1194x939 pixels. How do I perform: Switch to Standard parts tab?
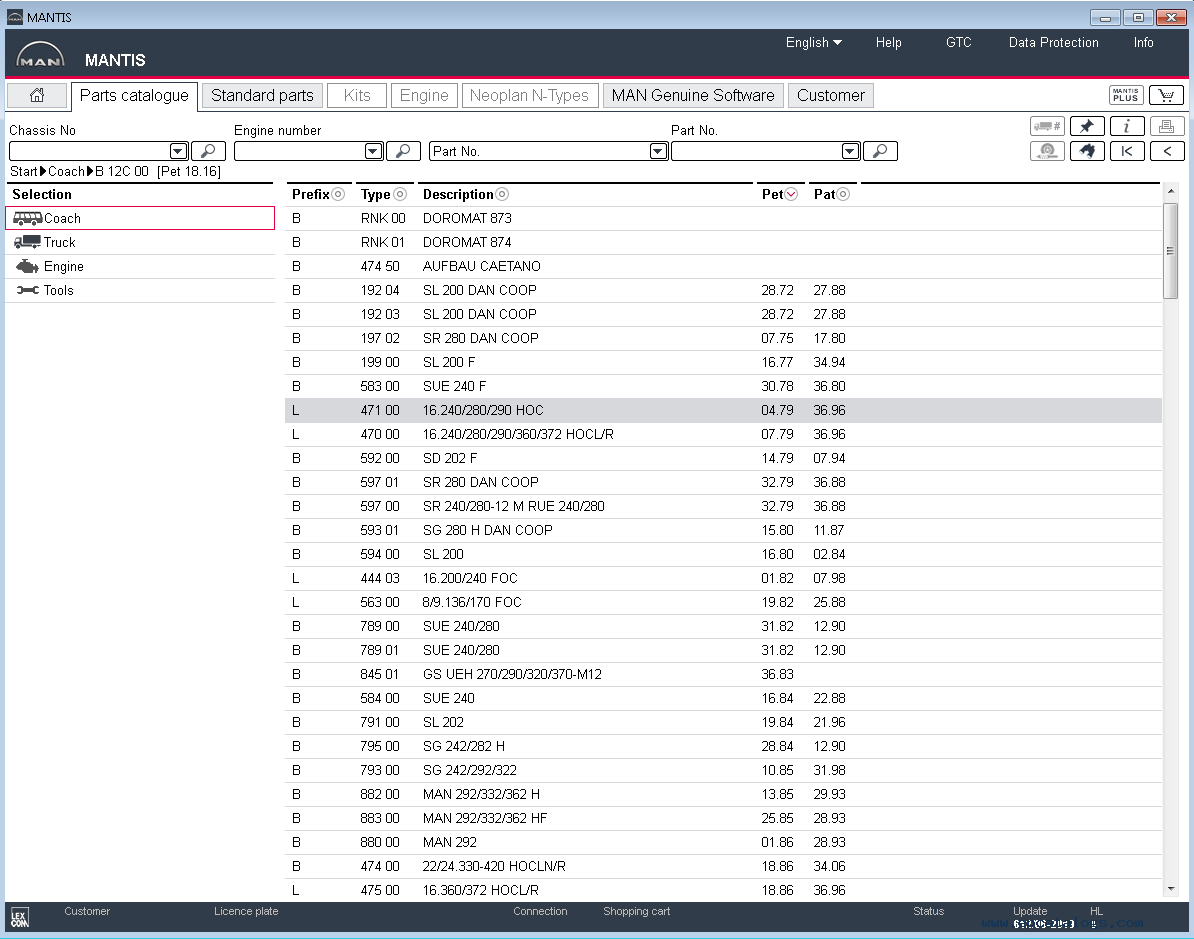tap(262, 95)
